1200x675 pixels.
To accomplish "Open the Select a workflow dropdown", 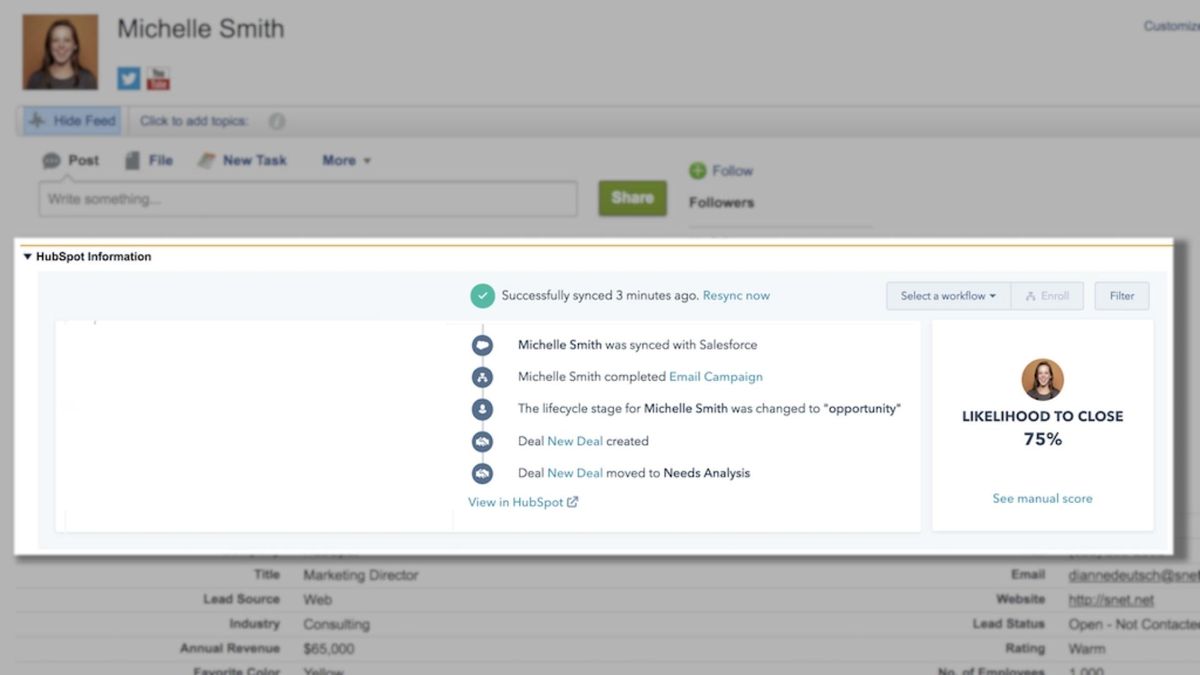I will point(947,295).
